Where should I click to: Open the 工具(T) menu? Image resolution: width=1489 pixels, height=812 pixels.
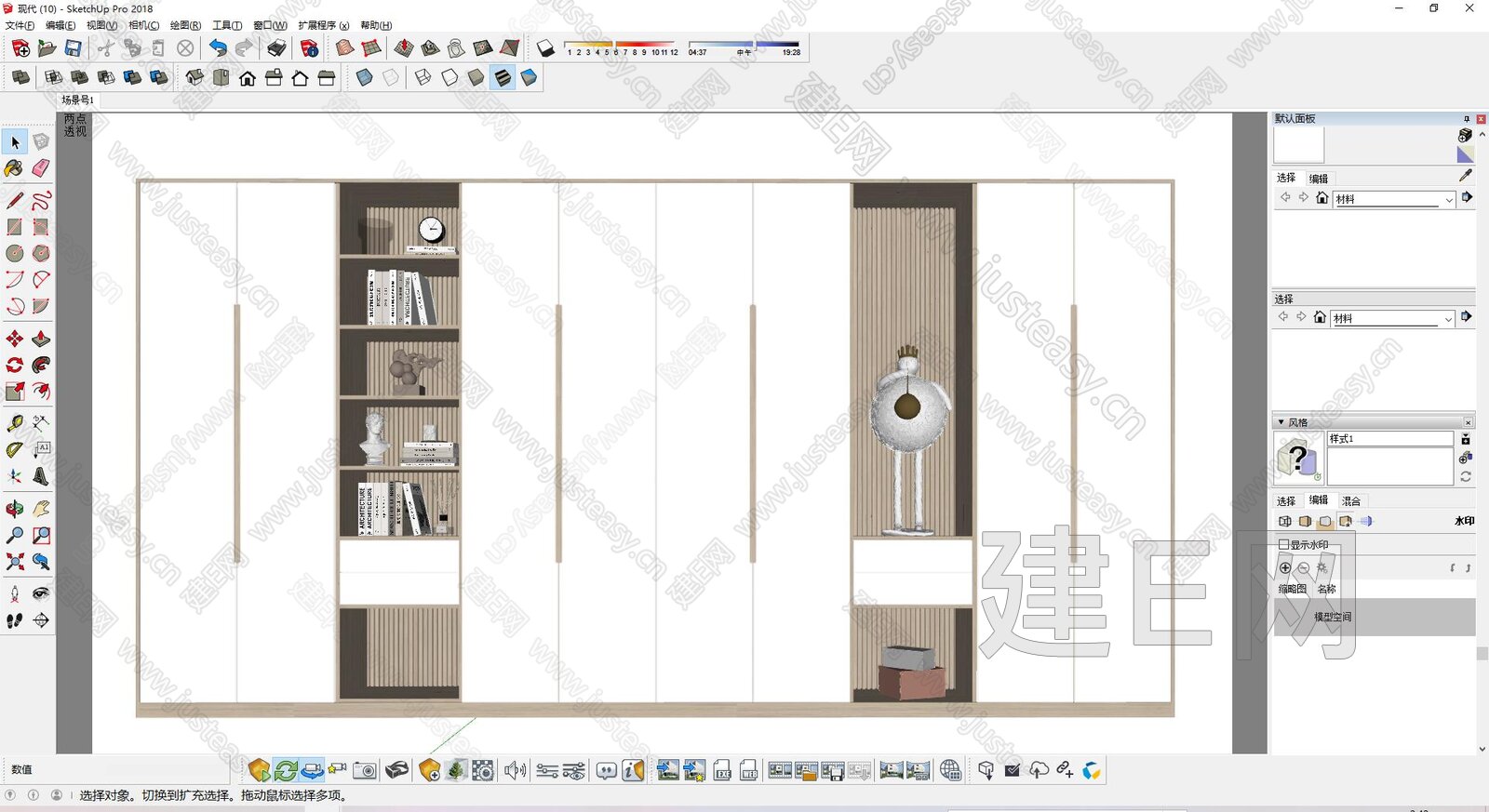(x=227, y=25)
